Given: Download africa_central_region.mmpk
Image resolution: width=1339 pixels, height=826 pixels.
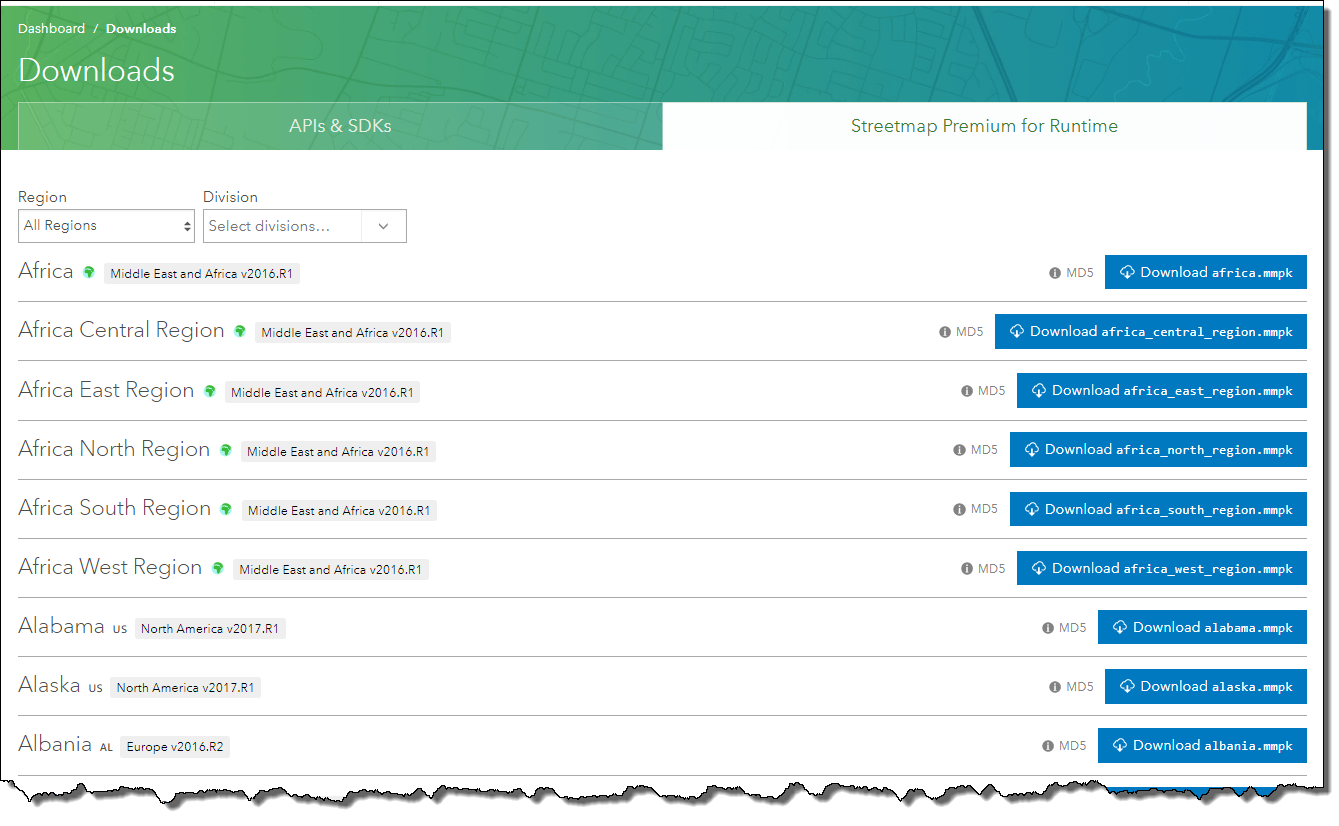Looking at the screenshot, I should [1150, 331].
